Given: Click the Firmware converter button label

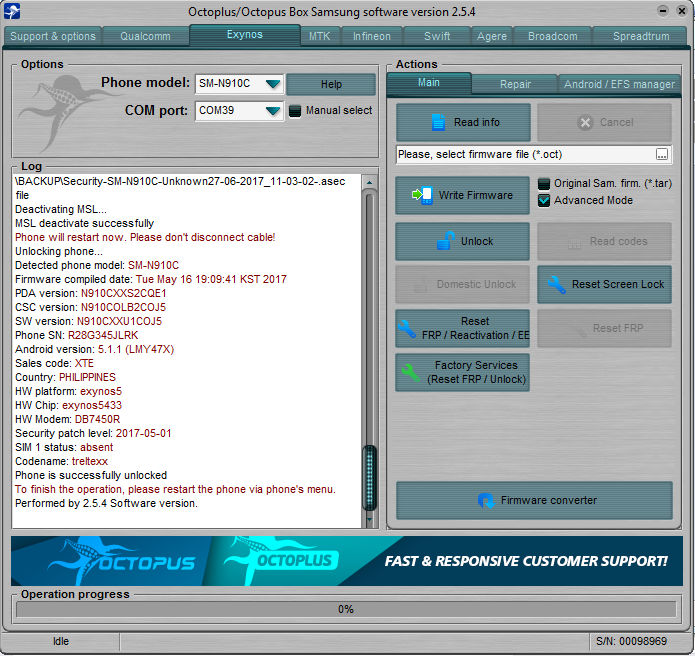Looking at the screenshot, I should coord(549,500).
